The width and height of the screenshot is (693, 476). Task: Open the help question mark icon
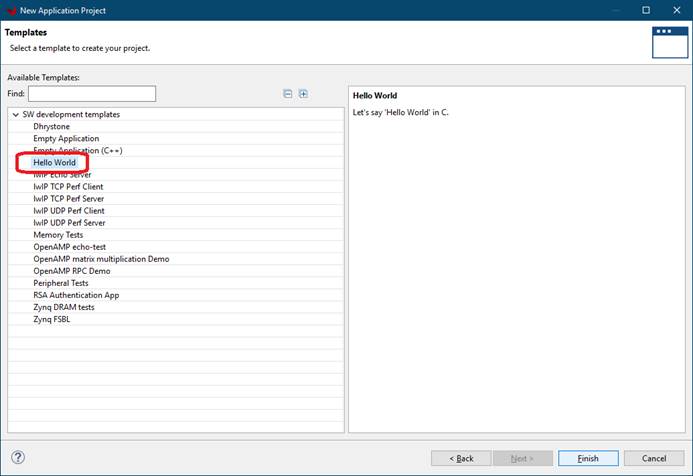pyautogui.click(x=18, y=457)
